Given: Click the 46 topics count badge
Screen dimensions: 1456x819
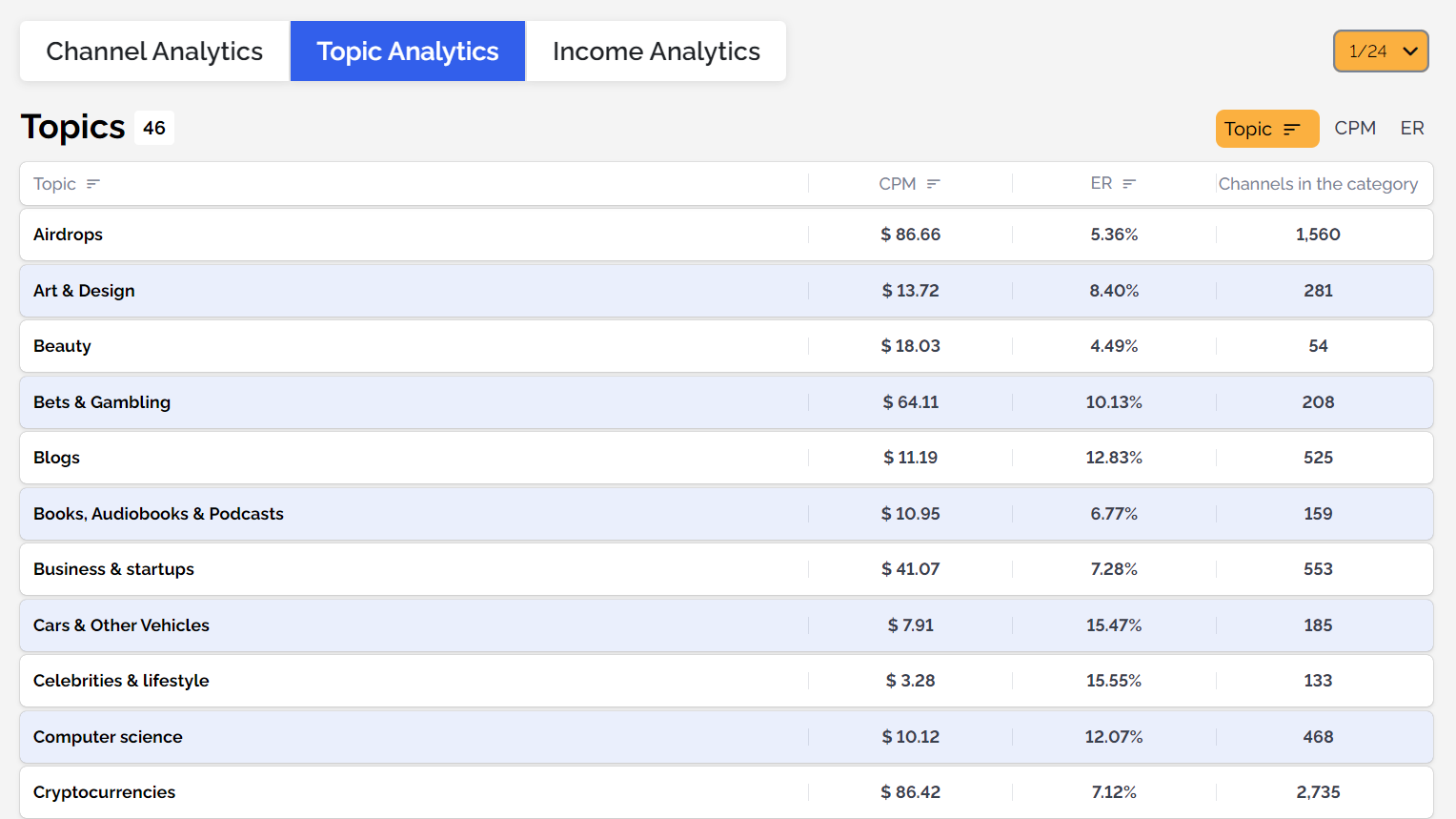Looking at the screenshot, I should 154,128.
